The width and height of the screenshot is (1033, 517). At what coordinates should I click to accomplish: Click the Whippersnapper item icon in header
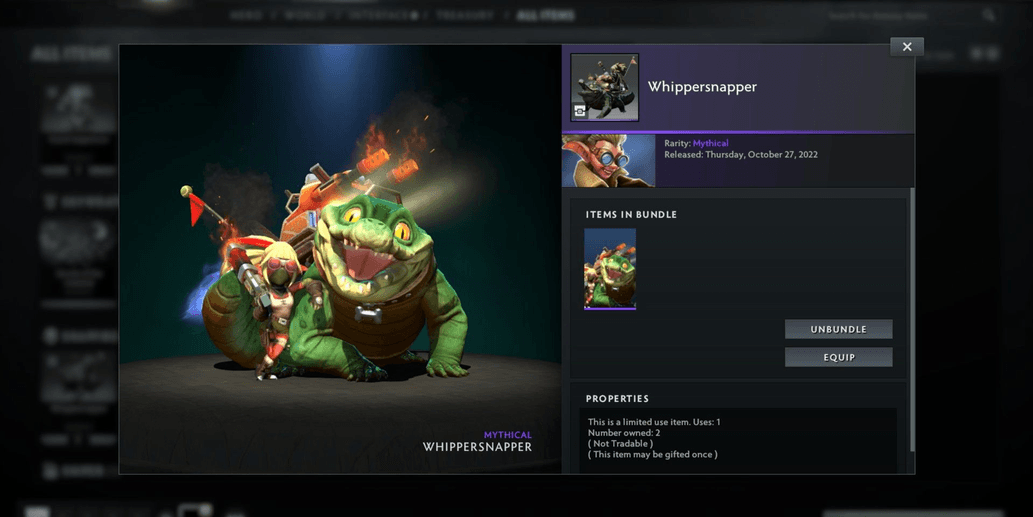pyautogui.click(x=604, y=87)
